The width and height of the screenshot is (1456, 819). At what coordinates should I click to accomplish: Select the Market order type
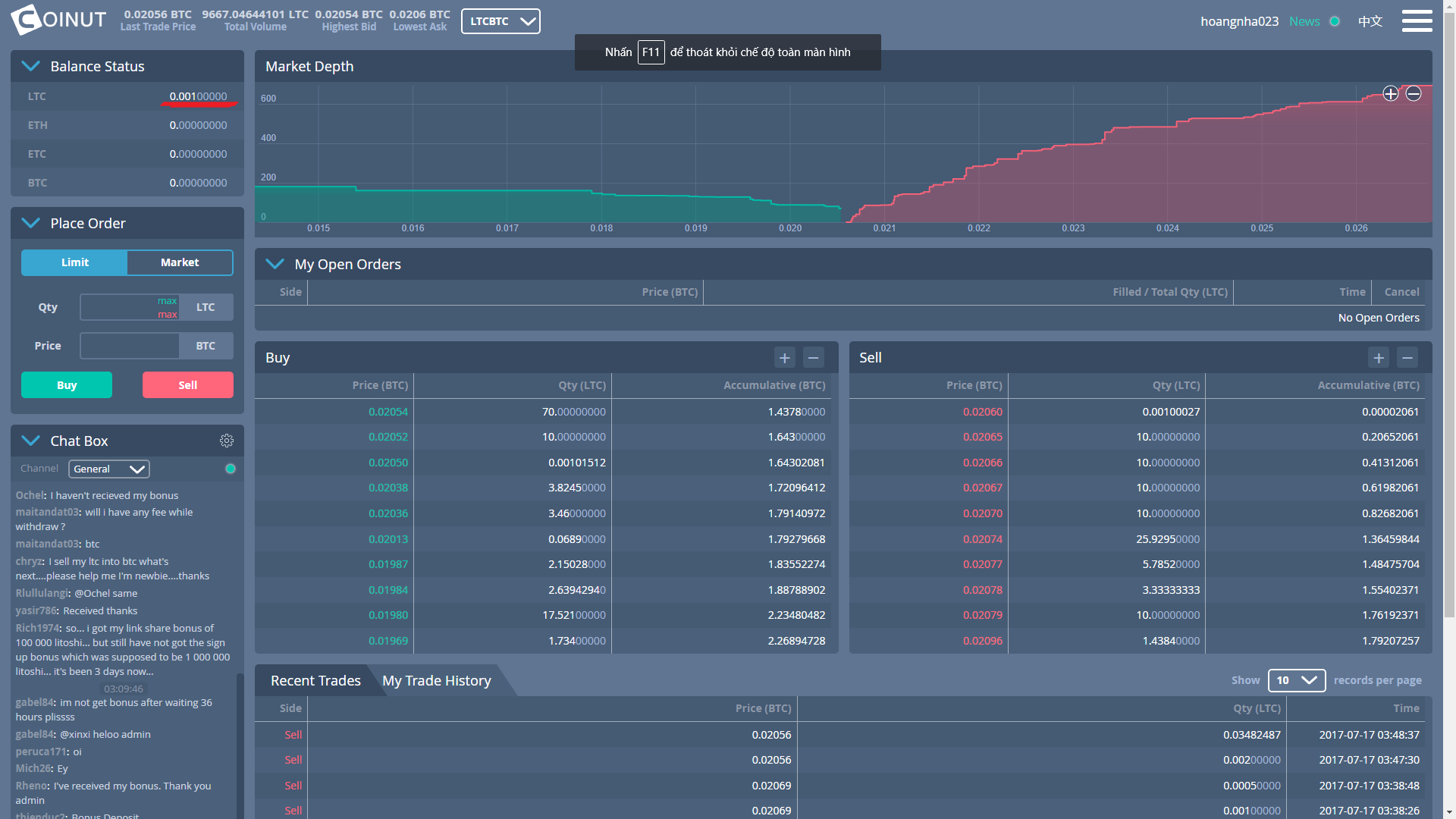[x=180, y=262]
